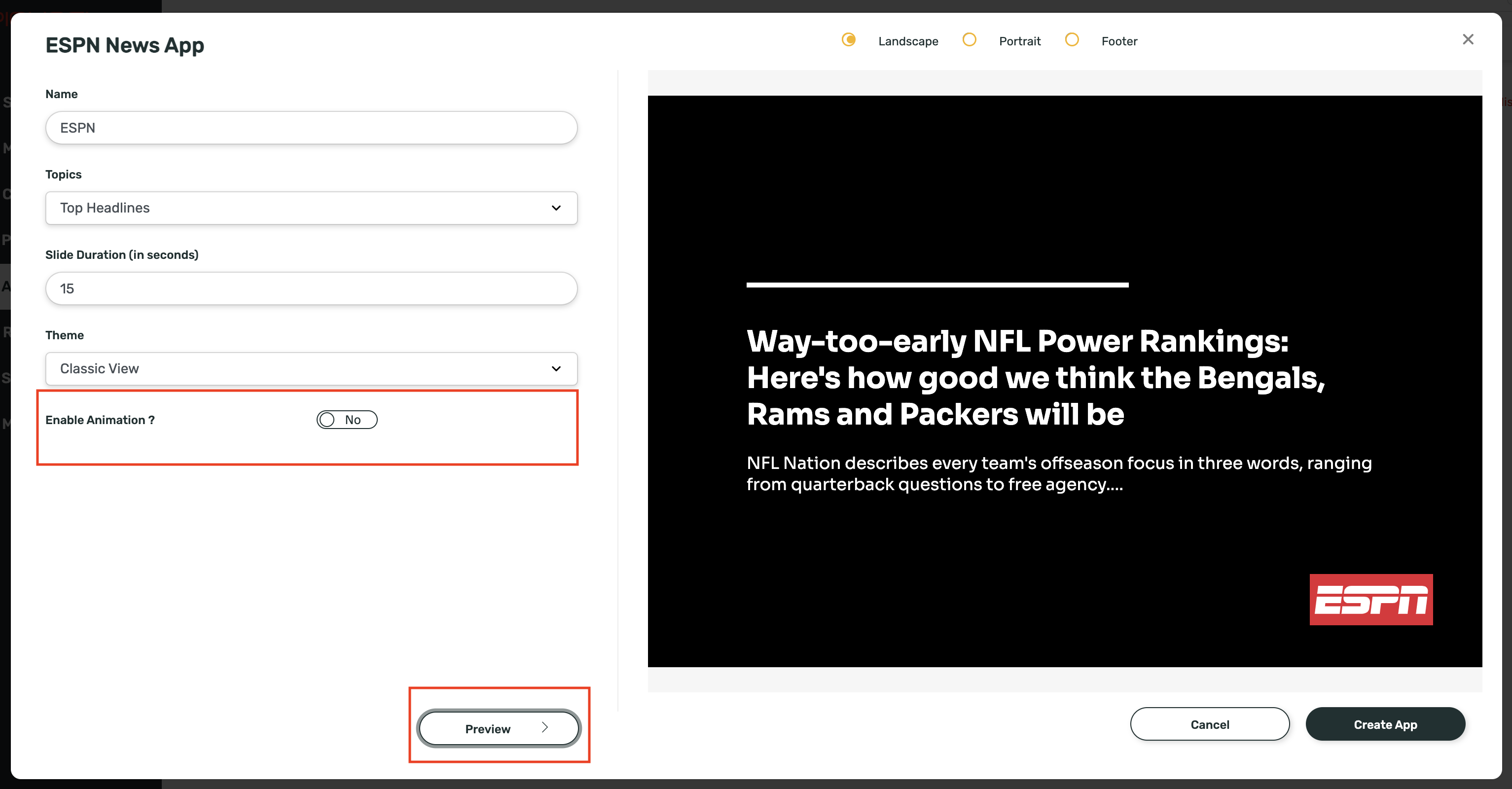Viewport: 1512px width, 789px height.
Task: Toggle the Enable Animation switch
Action: (347, 420)
